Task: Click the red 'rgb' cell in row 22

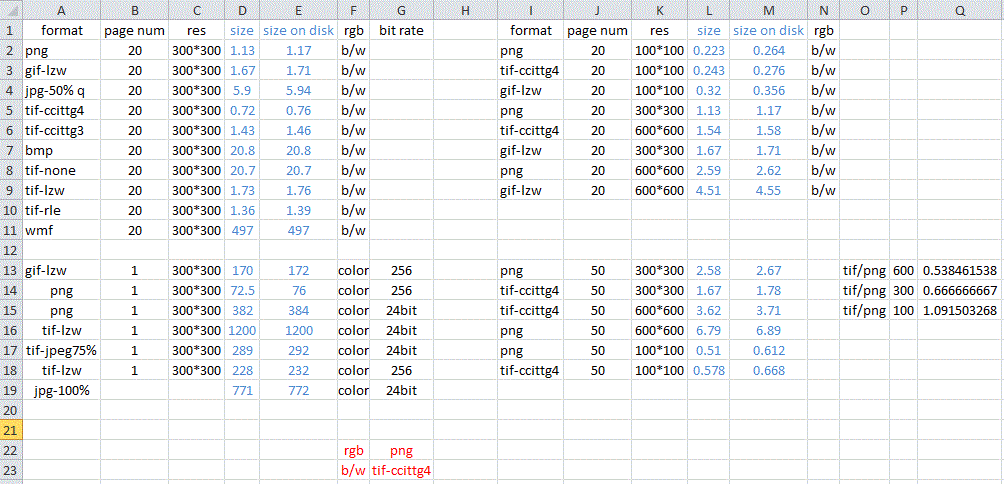Action: click(353, 450)
